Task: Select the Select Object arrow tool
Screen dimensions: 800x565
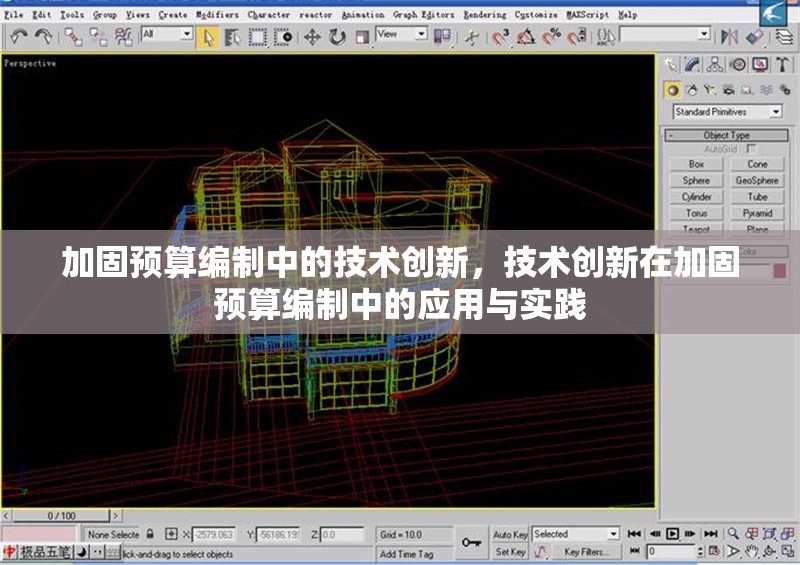Action: coord(209,37)
